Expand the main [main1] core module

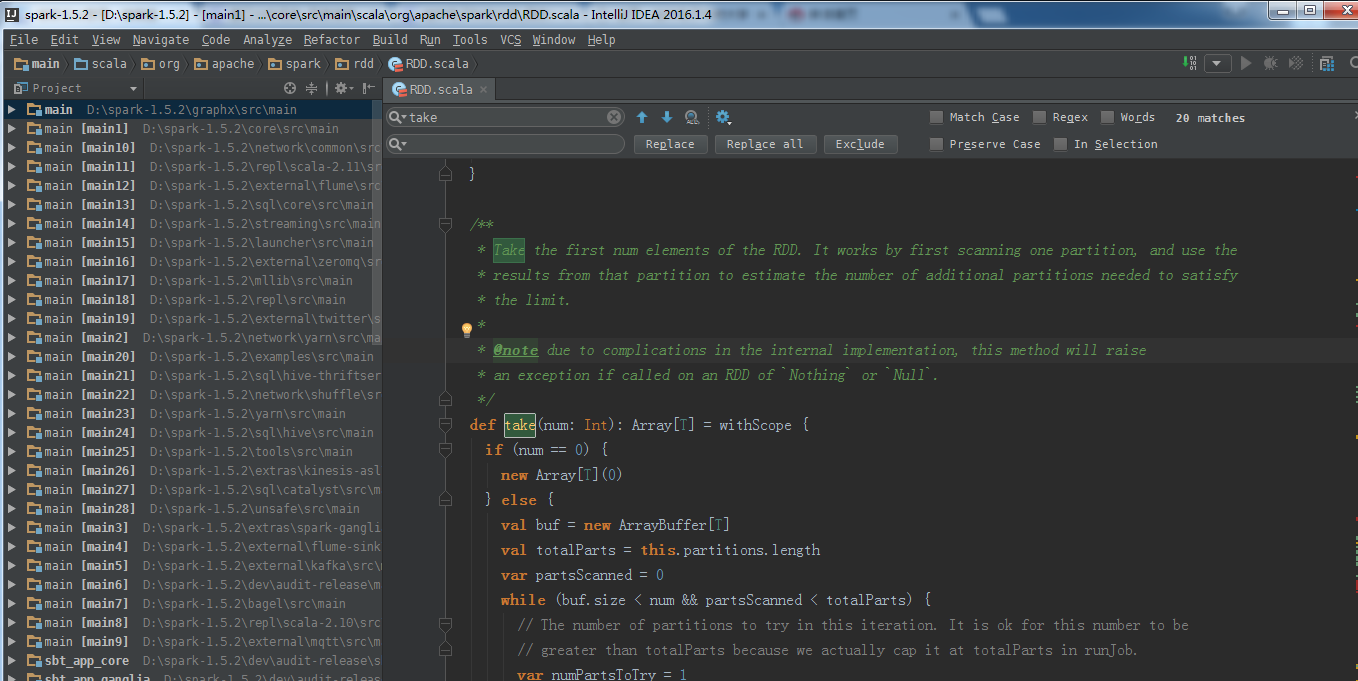[x=11, y=128]
